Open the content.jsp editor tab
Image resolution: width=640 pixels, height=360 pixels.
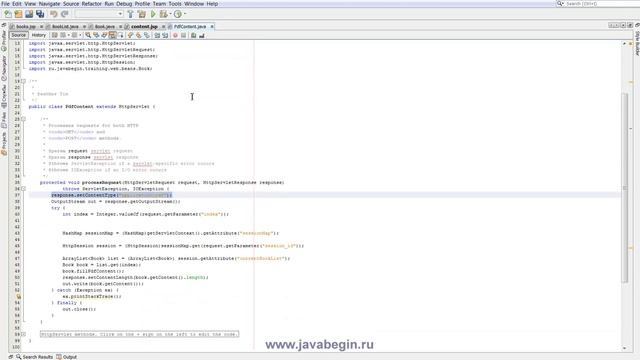click(x=144, y=27)
